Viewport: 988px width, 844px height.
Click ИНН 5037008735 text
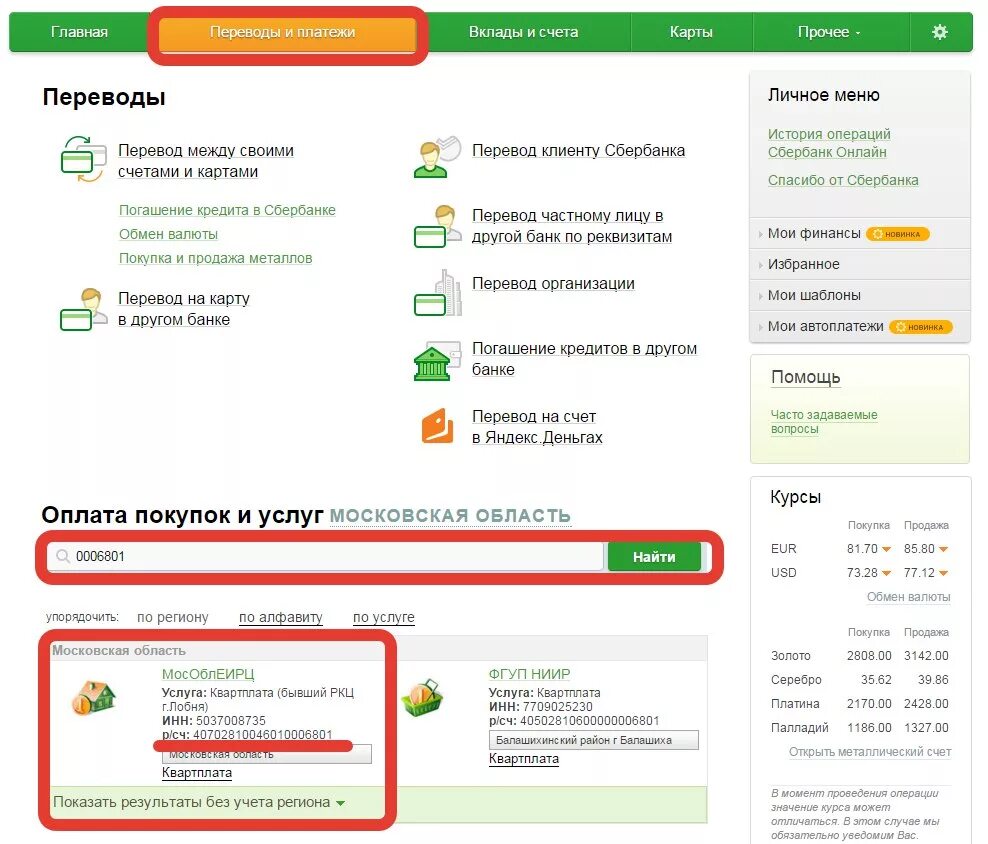214,720
